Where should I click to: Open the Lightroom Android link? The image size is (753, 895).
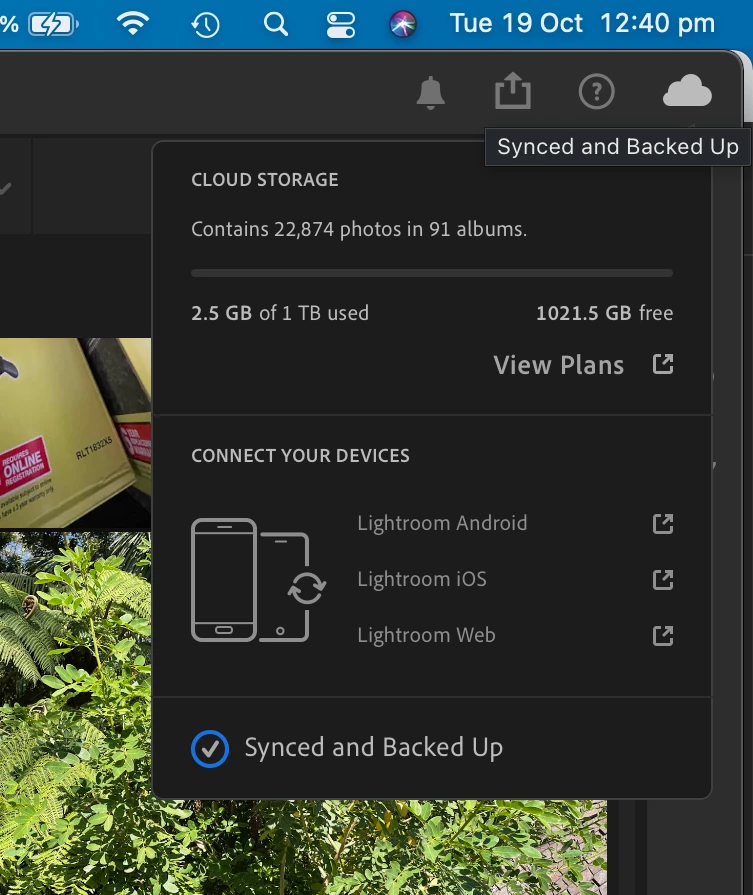pyautogui.click(x=442, y=523)
